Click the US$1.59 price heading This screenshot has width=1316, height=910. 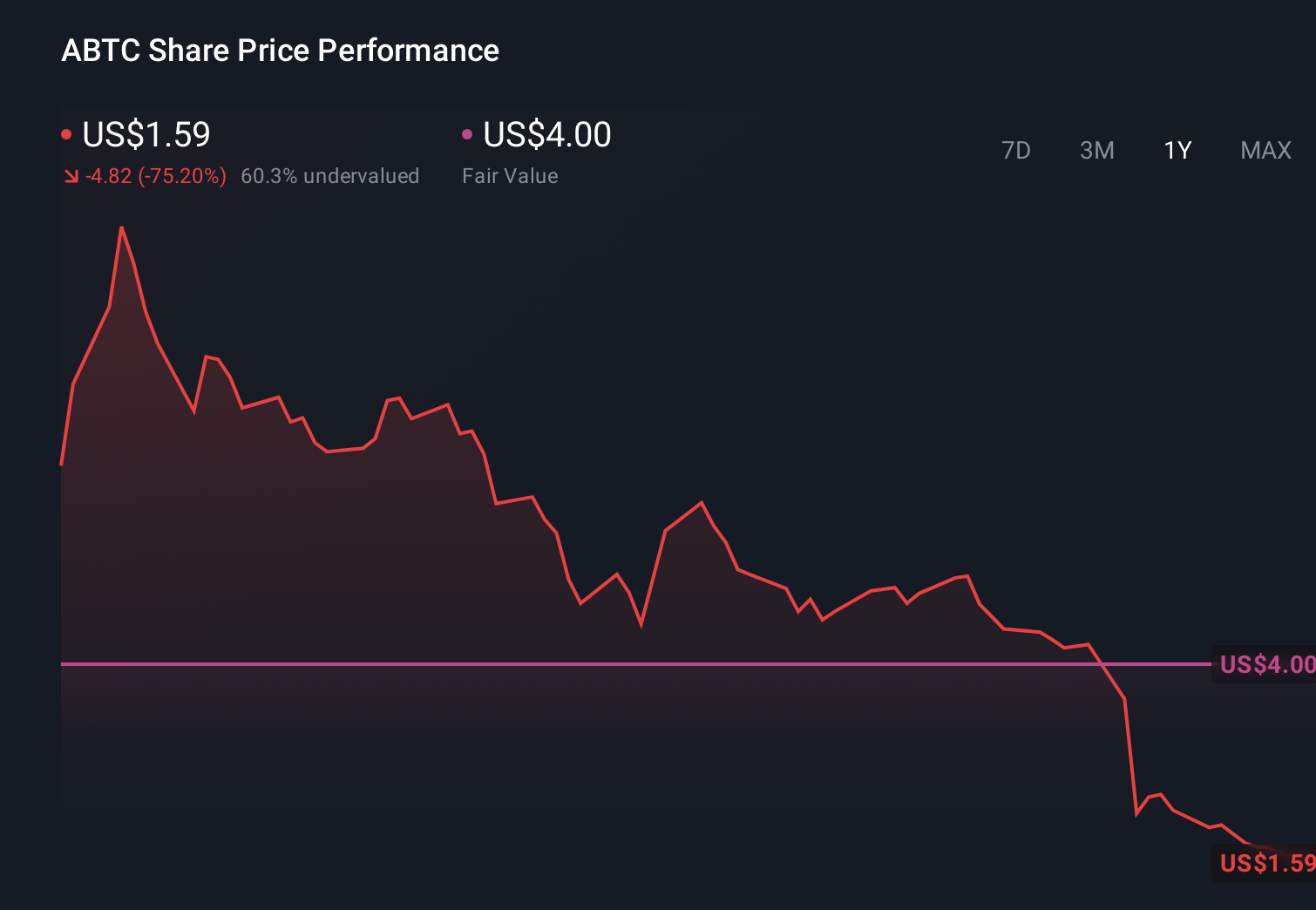(x=146, y=134)
